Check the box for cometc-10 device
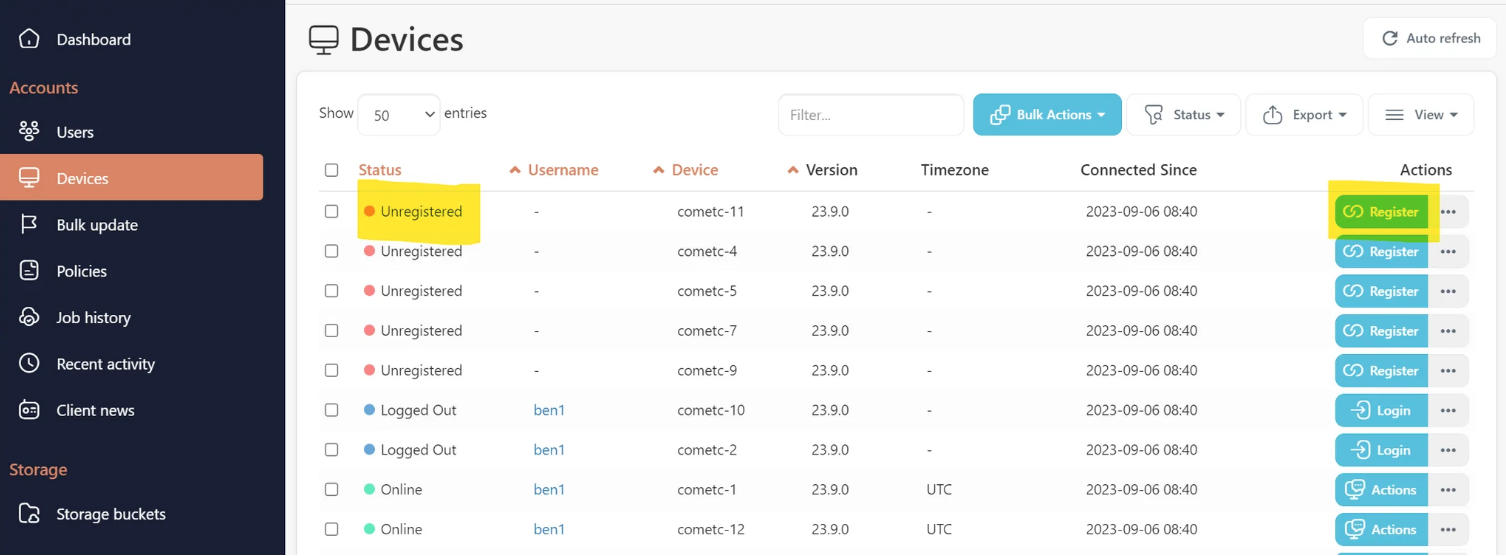 click(x=332, y=410)
